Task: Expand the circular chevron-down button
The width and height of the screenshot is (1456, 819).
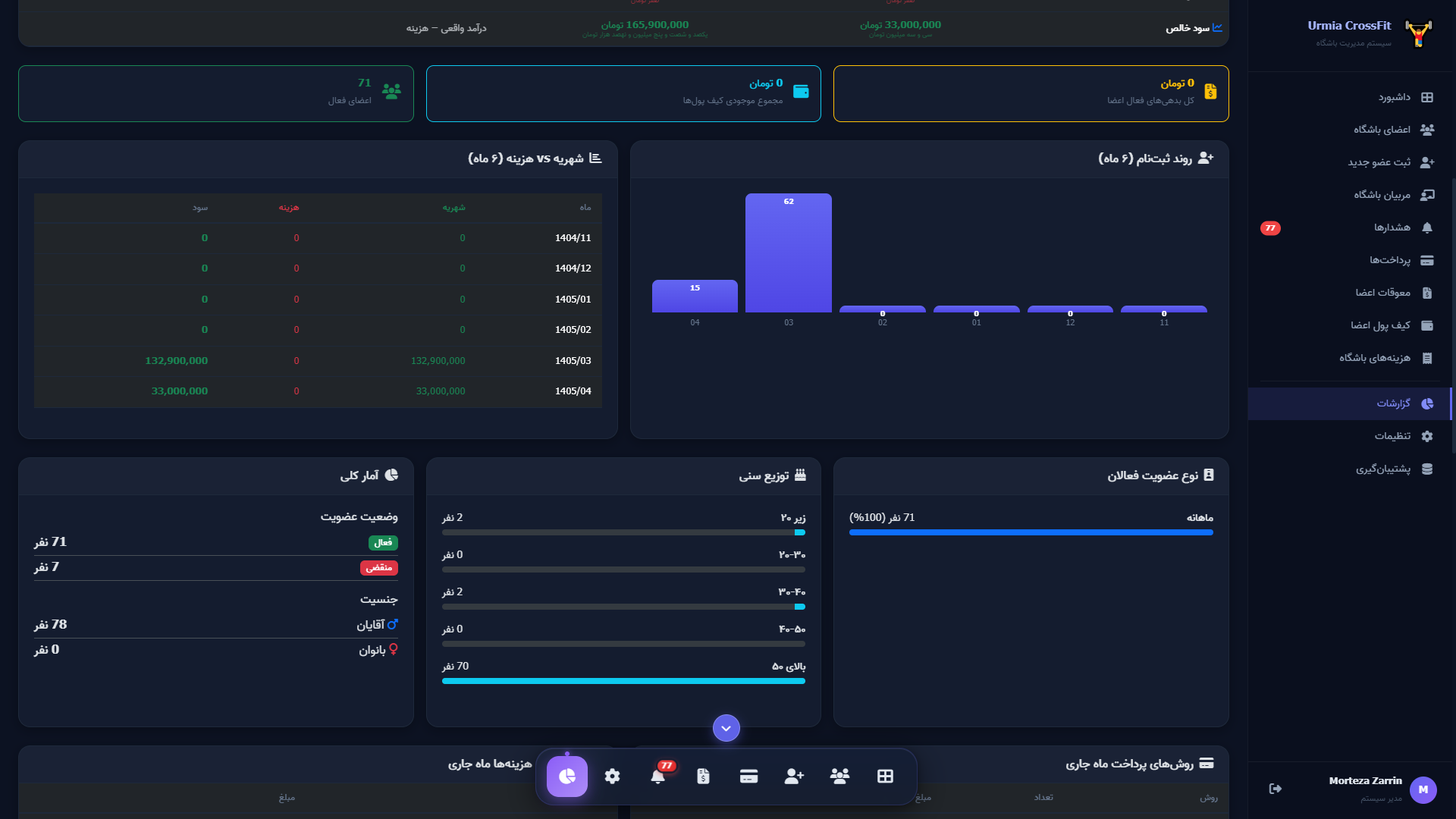Action: point(726,728)
